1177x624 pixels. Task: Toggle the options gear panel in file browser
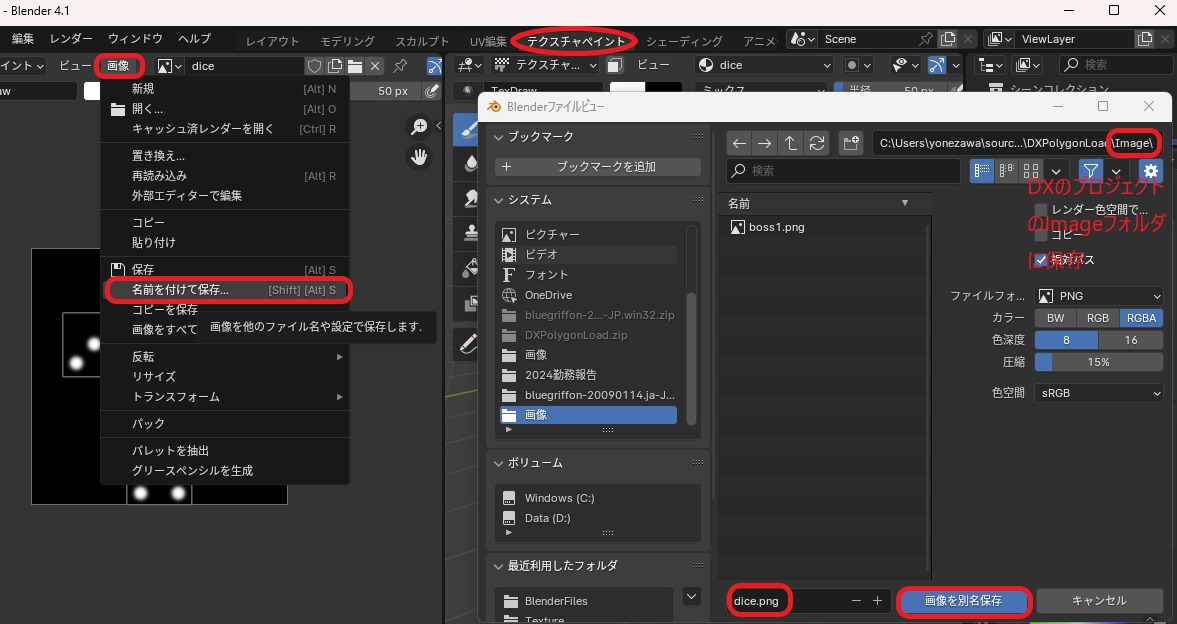pyautogui.click(x=1150, y=170)
